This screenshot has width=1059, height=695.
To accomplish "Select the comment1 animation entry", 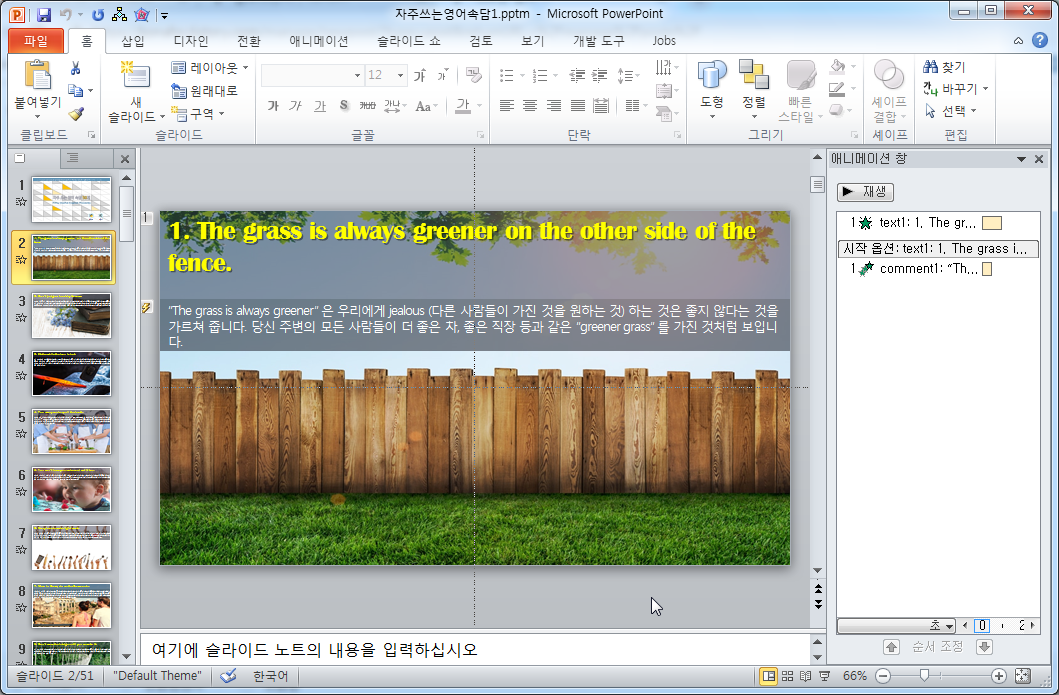I will pos(937,269).
